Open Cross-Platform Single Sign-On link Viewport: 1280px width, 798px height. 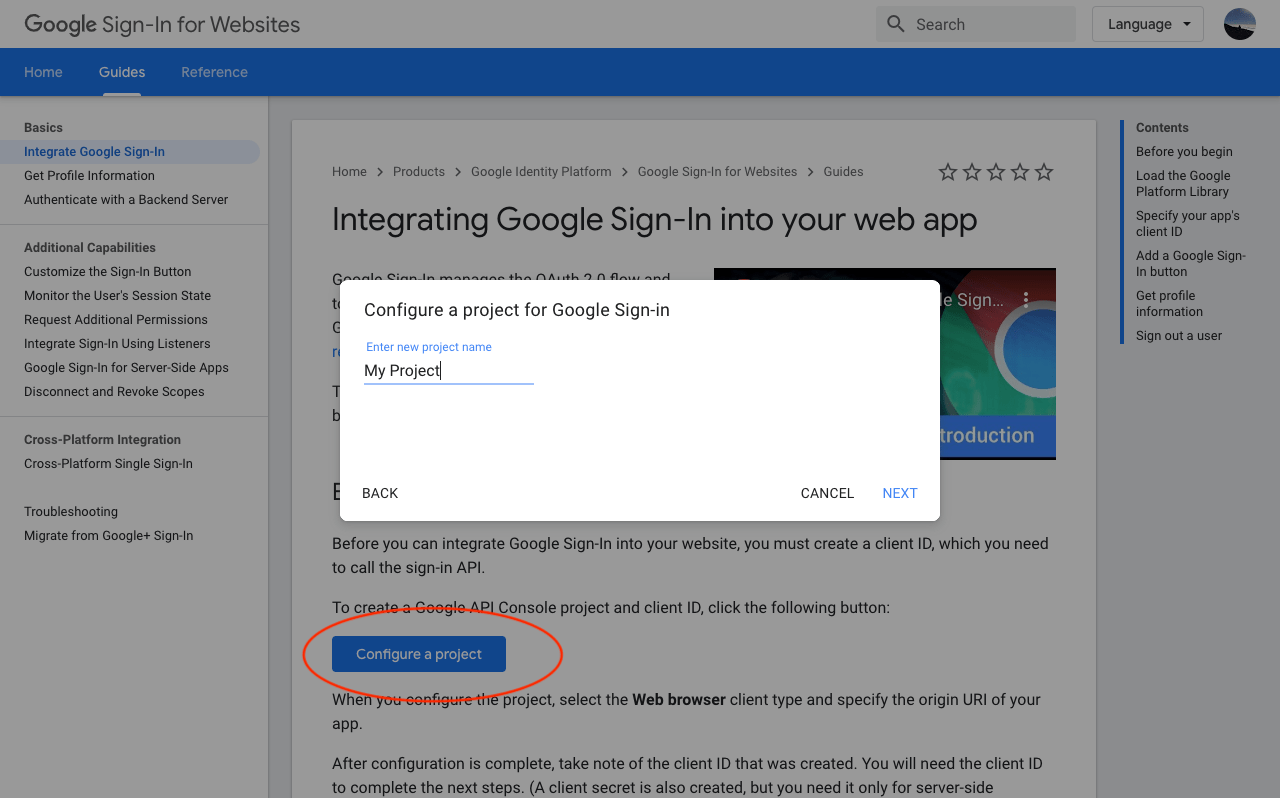pos(108,464)
